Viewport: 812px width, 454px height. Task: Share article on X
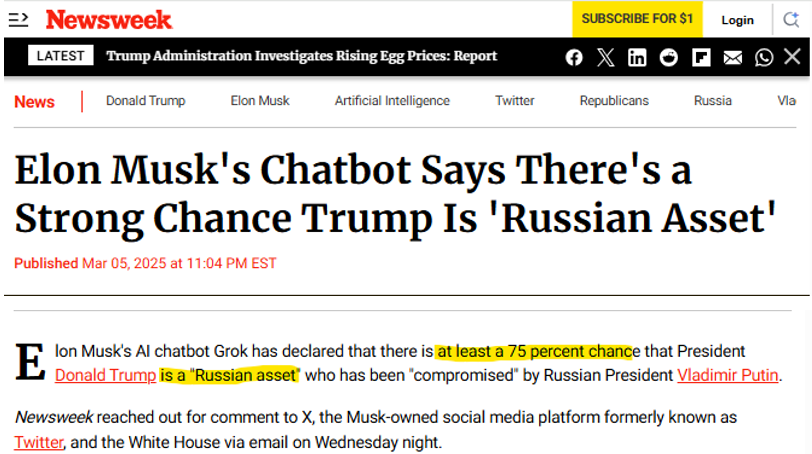pos(605,57)
